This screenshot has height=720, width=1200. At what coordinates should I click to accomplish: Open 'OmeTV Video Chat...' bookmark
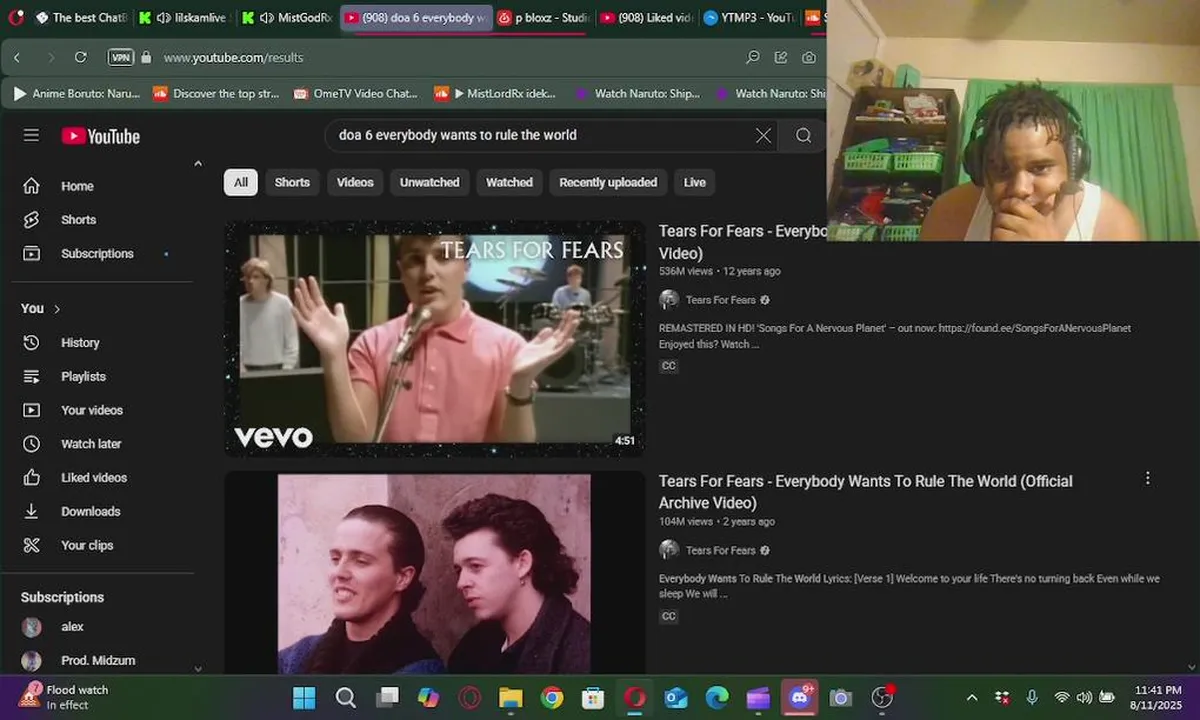356,94
